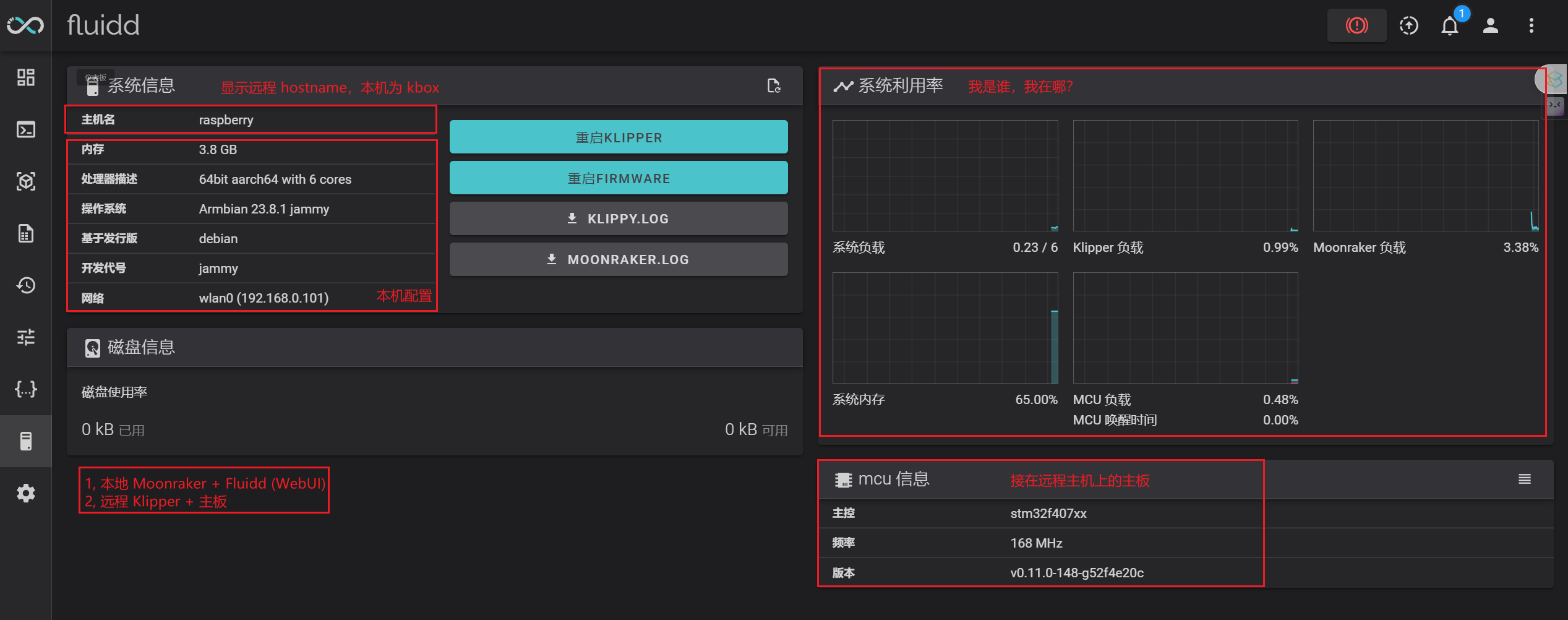Click the system info file refresh icon
This screenshot has width=1568, height=620.
774,85
